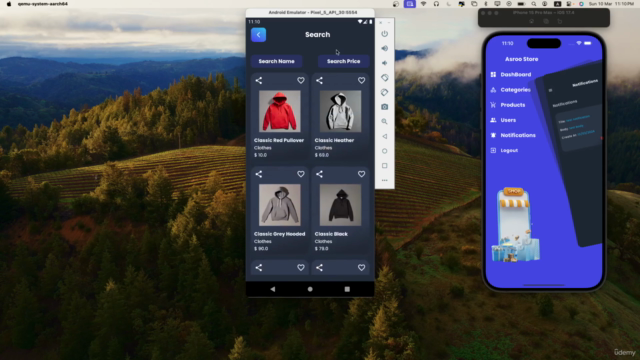The height and width of the screenshot is (360, 640).
Task: Click the Classic Red Pullover title
Action: [x=279, y=140]
